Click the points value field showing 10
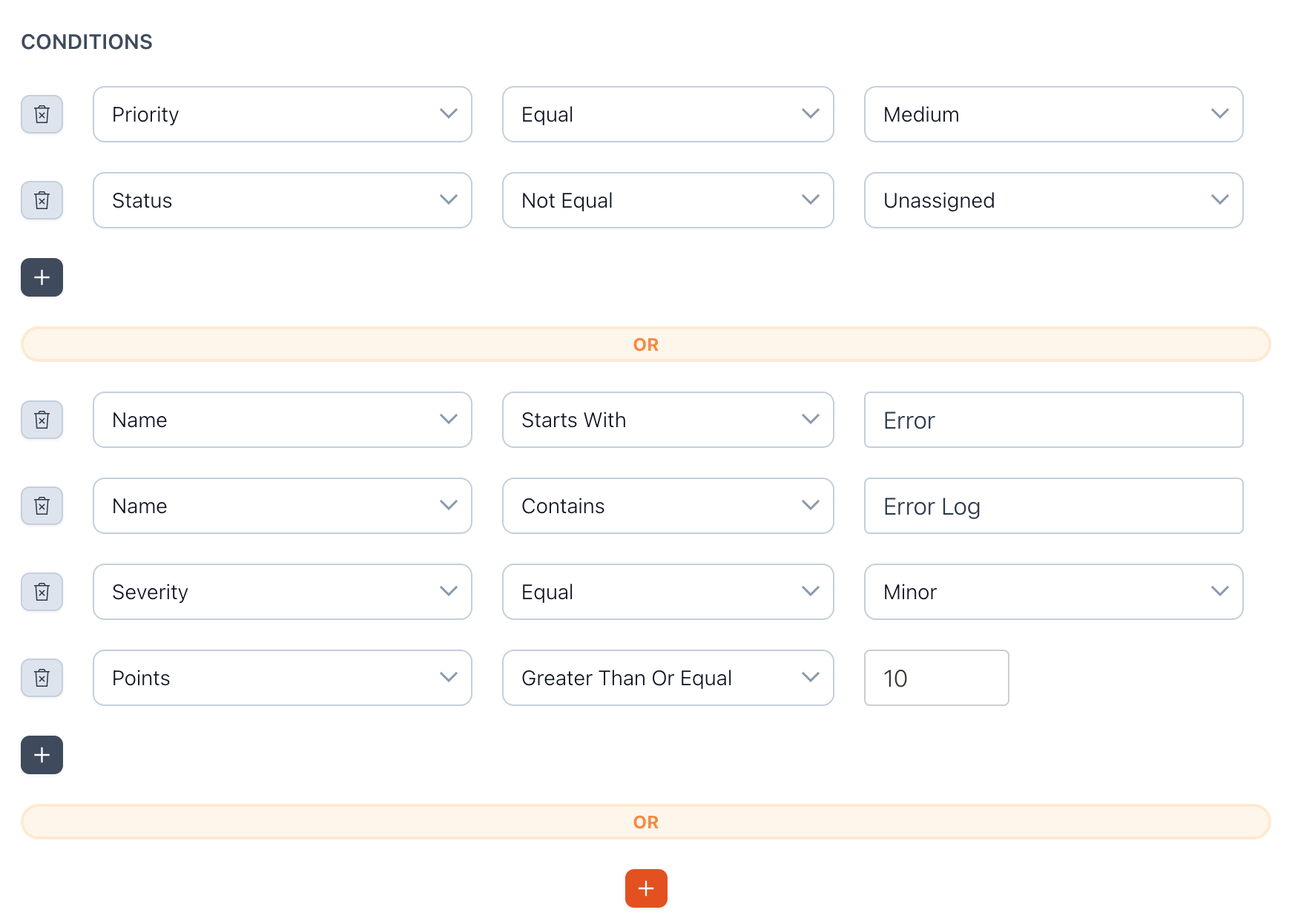This screenshot has width=1295, height=924. click(936, 678)
